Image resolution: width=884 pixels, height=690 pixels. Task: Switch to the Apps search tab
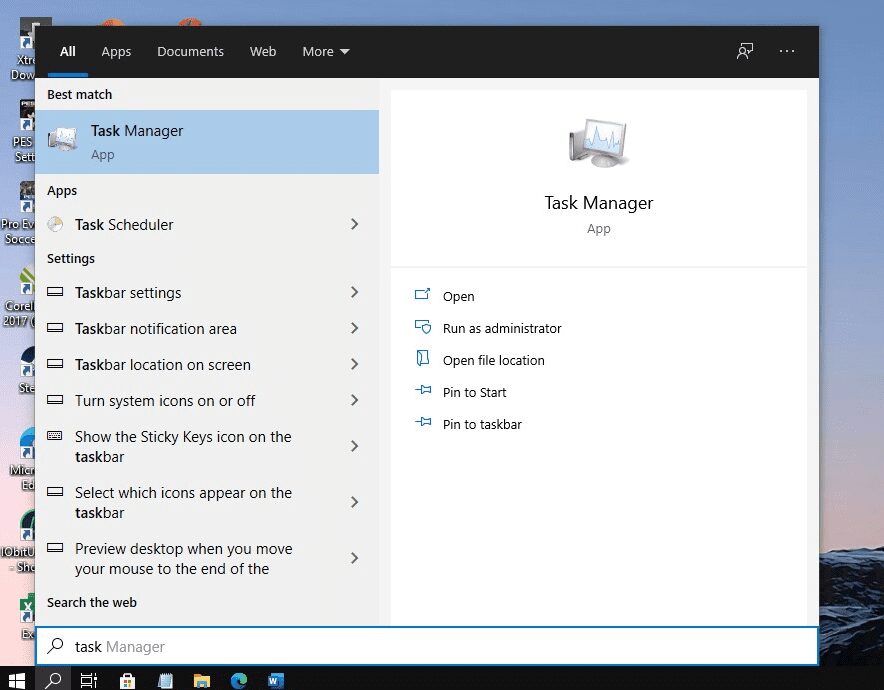[116, 51]
